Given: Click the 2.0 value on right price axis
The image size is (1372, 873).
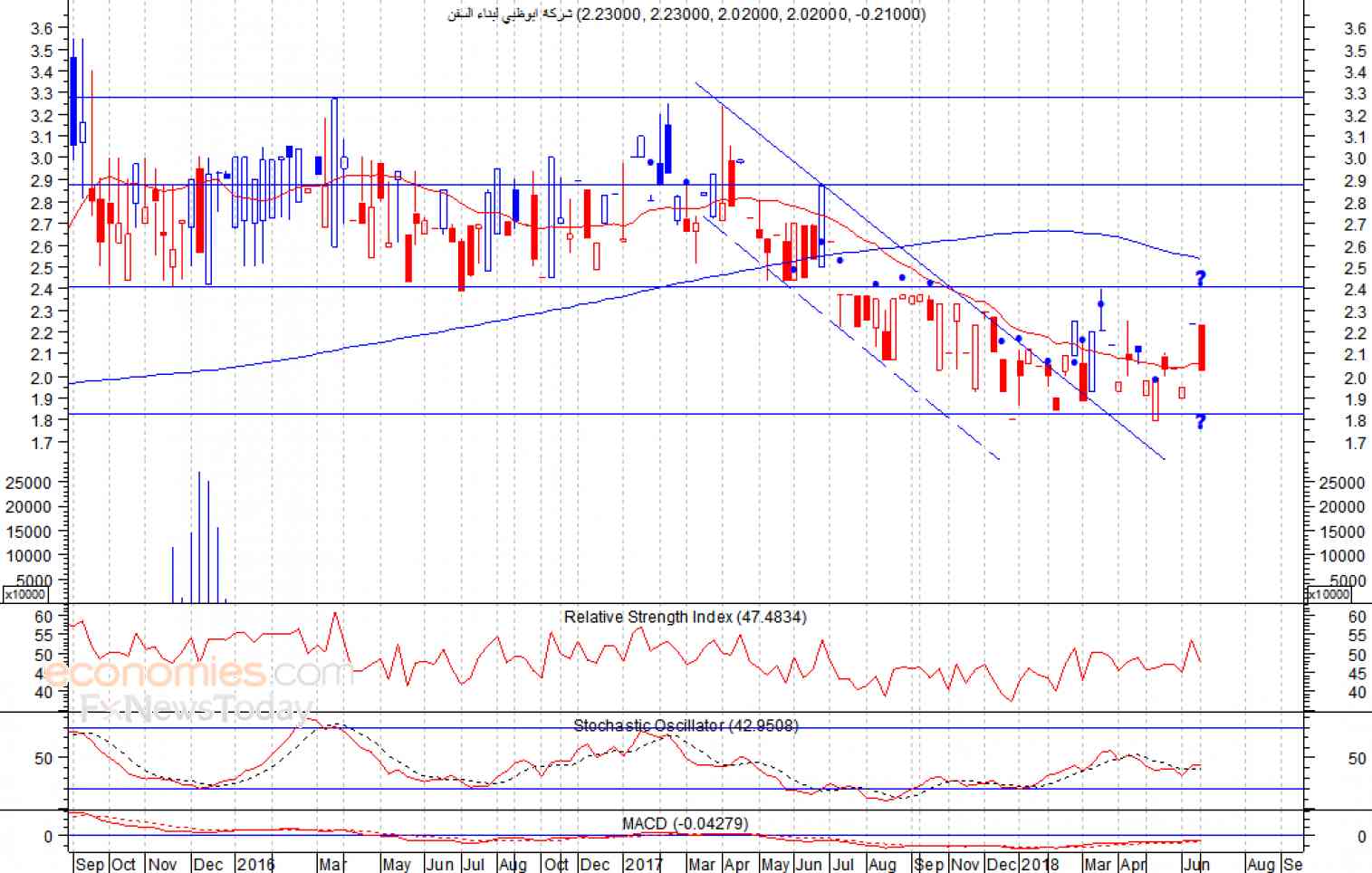Looking at the screenshot, I should click(x=1355, y=378).
